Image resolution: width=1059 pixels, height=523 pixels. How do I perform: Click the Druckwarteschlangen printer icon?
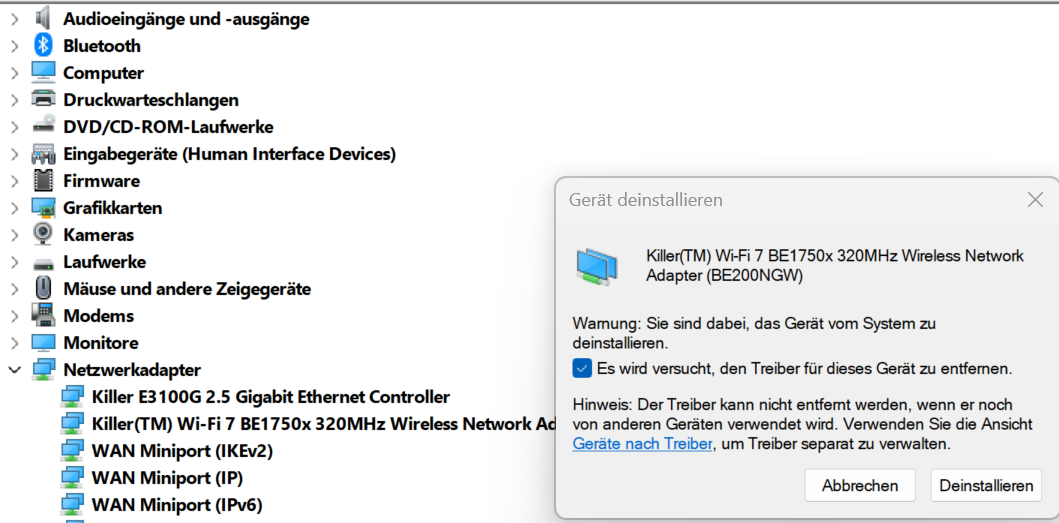coord(43,100)
